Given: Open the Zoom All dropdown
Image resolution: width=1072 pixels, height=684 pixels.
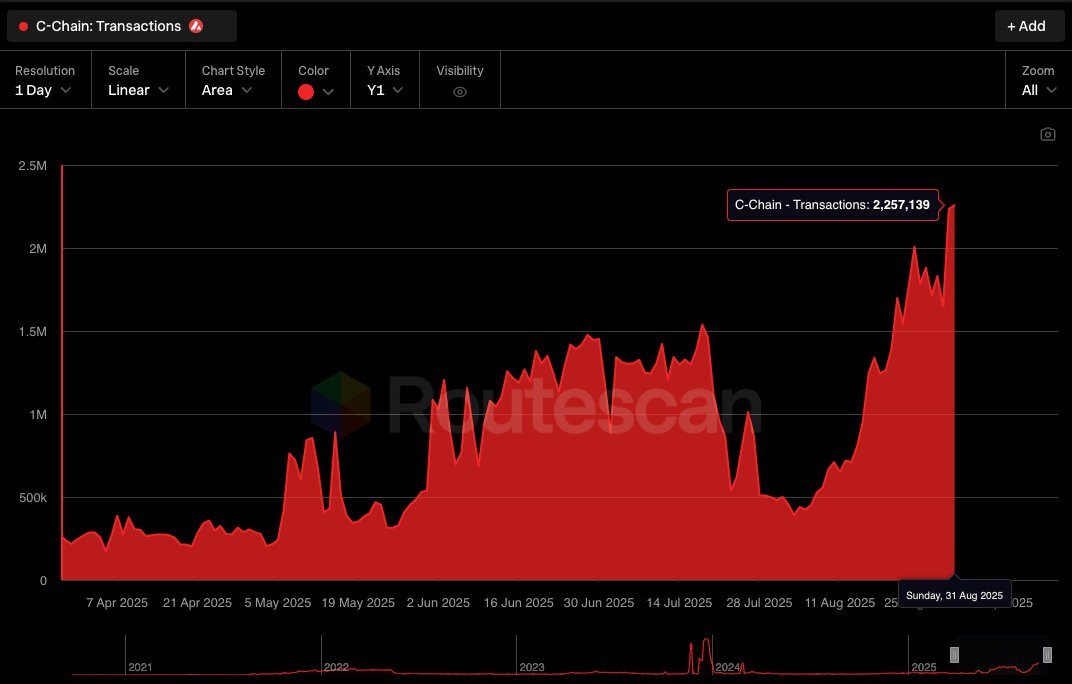Looking at the screenshot, I should [x=1038, y=81].
